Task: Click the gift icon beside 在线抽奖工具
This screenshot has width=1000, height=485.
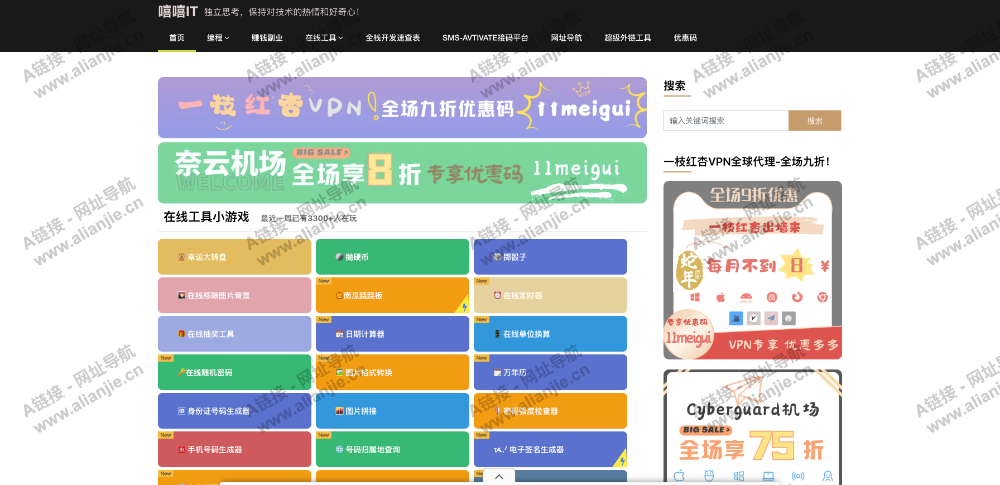Action: click(x=182, y=334)
